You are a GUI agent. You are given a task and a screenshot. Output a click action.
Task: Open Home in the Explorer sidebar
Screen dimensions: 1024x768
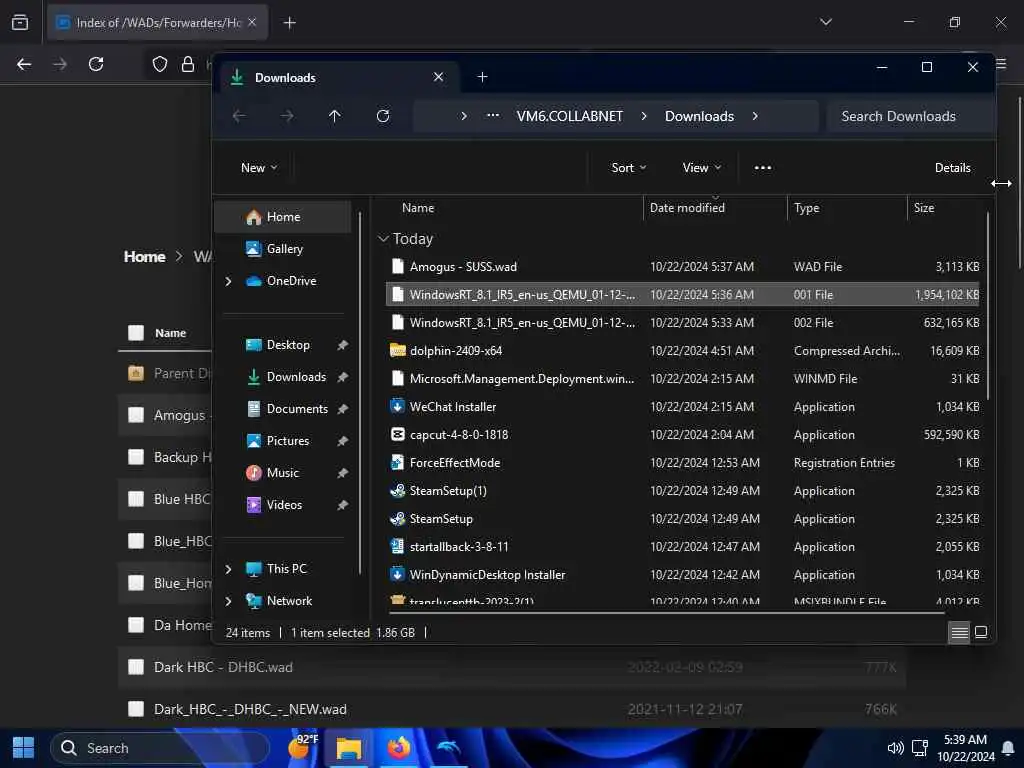pos(284,217)
